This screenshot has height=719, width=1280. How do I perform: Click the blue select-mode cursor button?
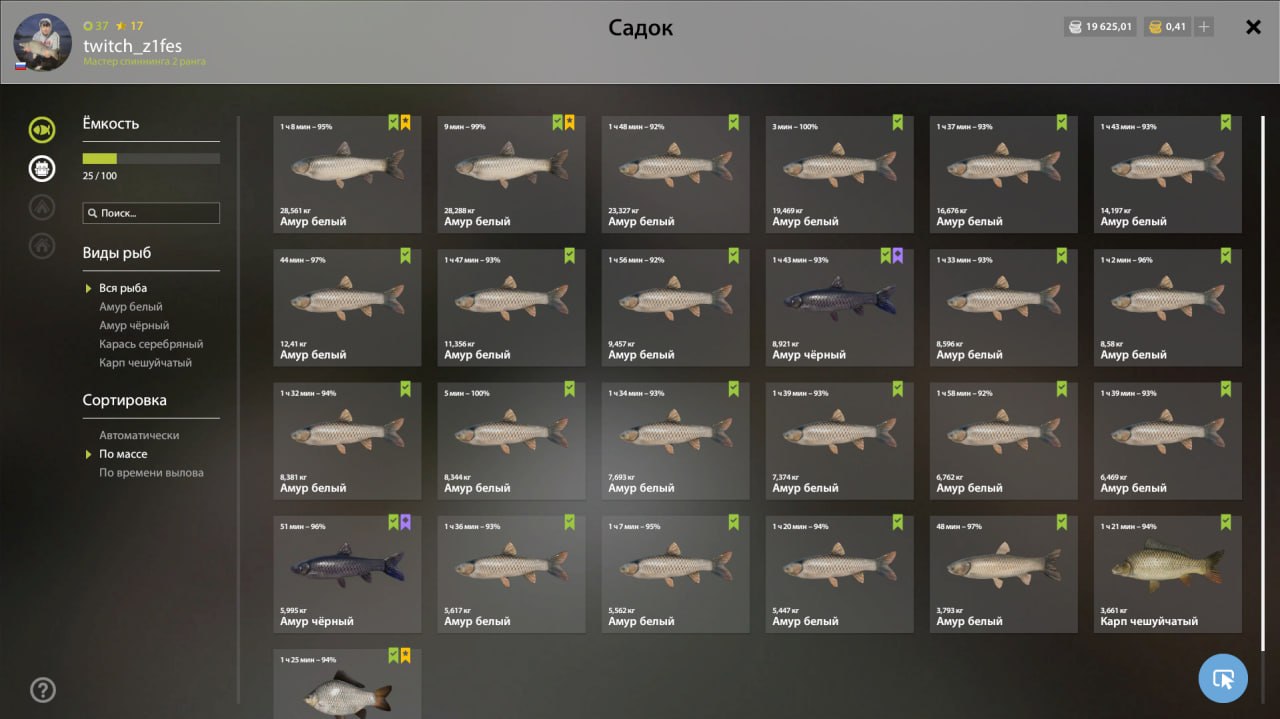1223,679
